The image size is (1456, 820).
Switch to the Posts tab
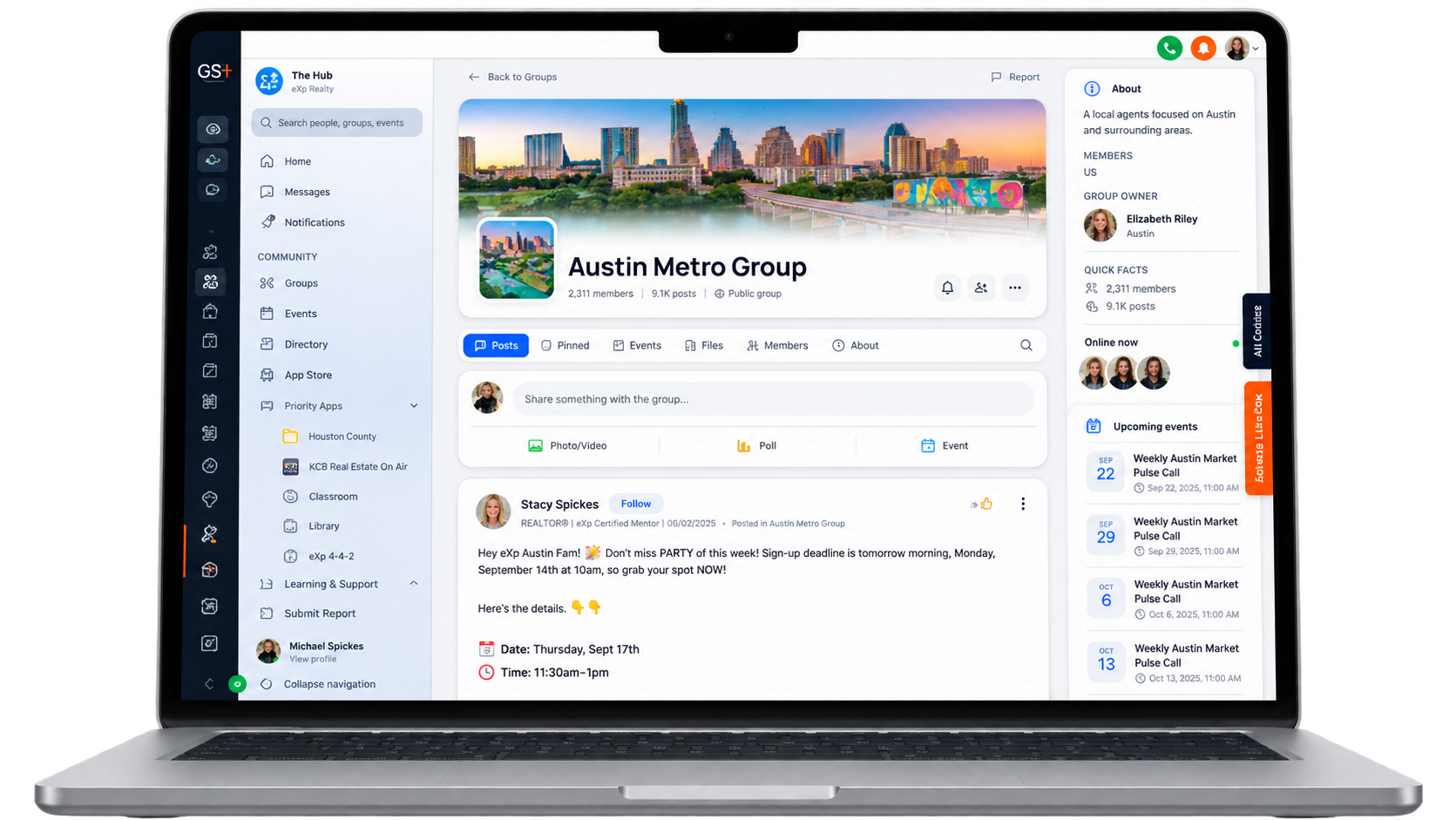[x=496, y=346]
